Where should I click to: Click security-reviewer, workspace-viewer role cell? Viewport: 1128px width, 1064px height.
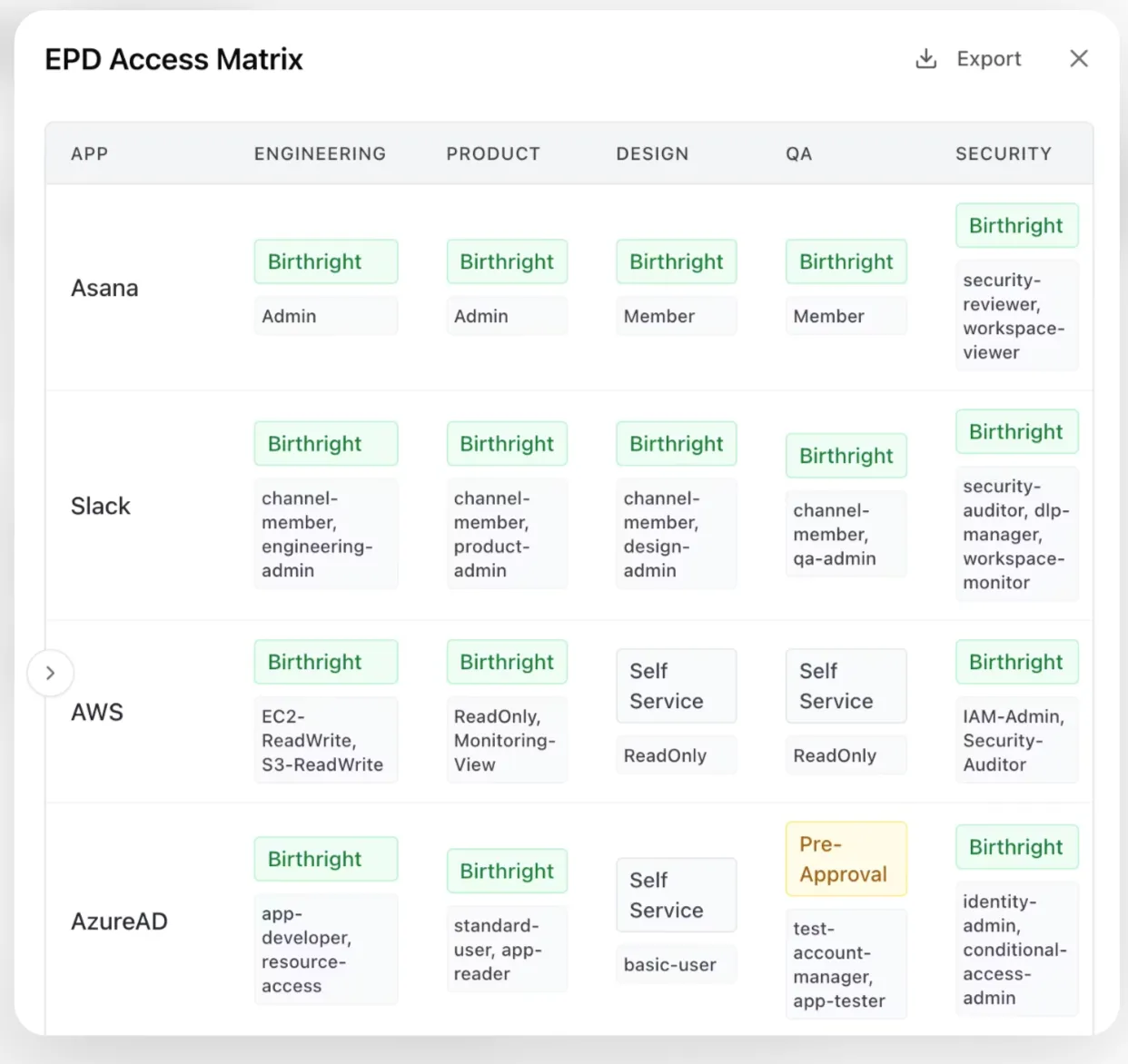pyautogui.click(x=1017, y=316)
